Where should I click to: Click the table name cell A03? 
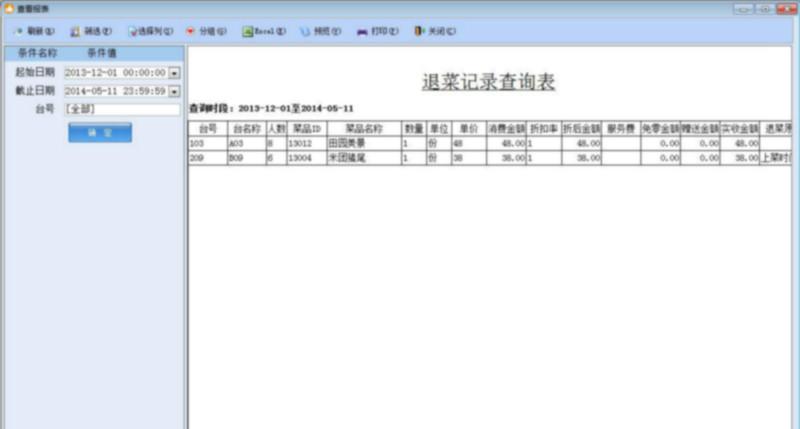click(x=247, y=143)
